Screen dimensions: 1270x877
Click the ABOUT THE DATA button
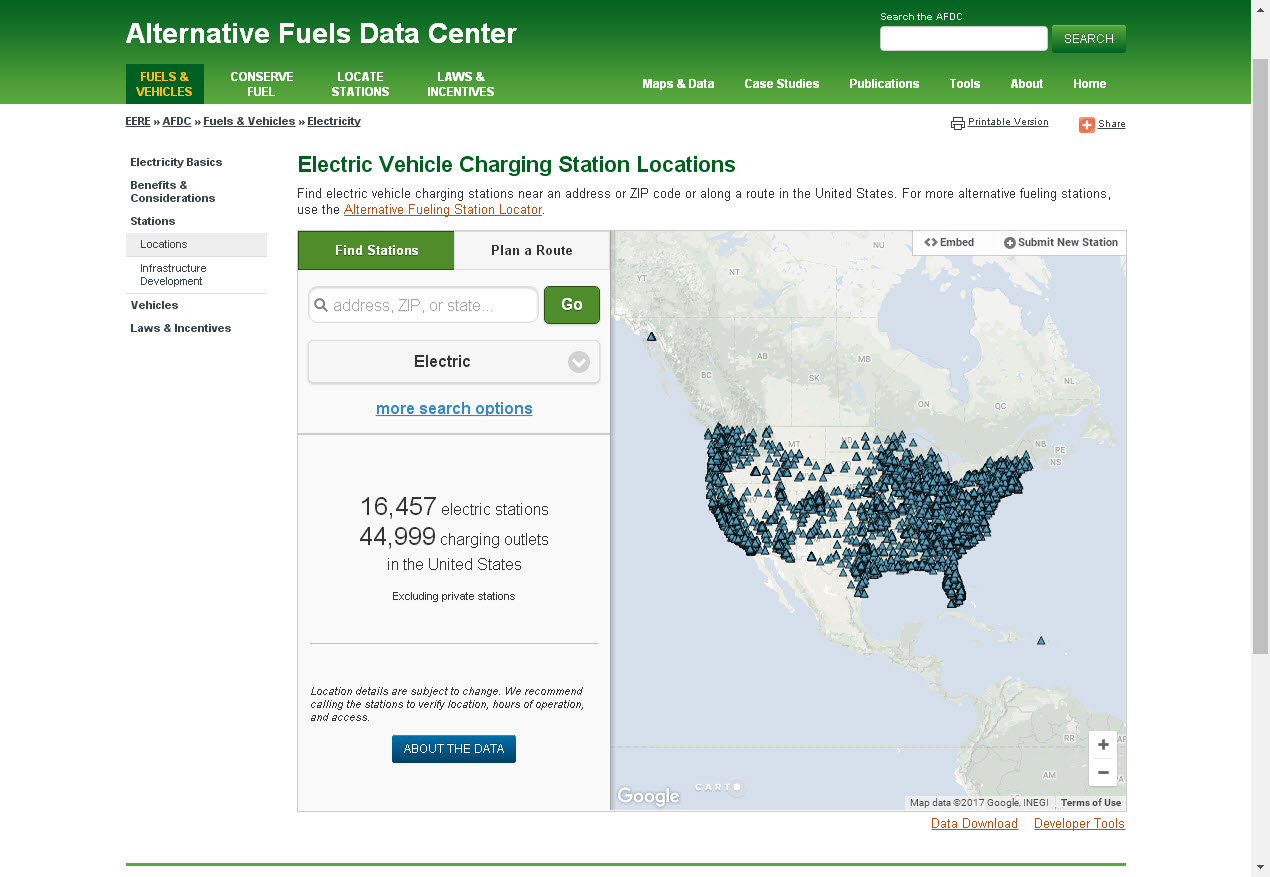pyautogui.click(x=453, y=748)
